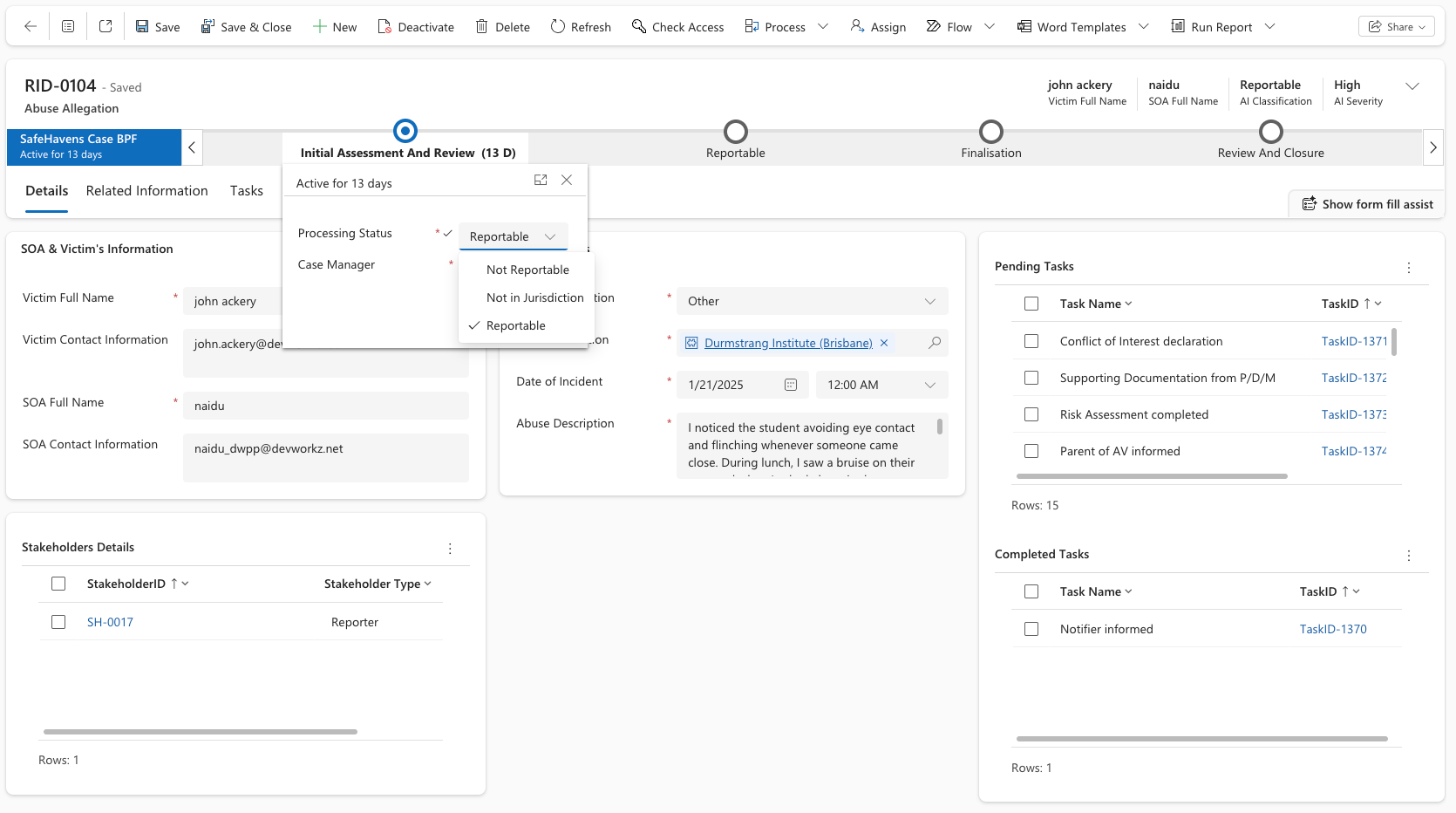Open the TaskID-1370 link
Viewport: 1456px width, 813px height.
tap(1332, 629)
